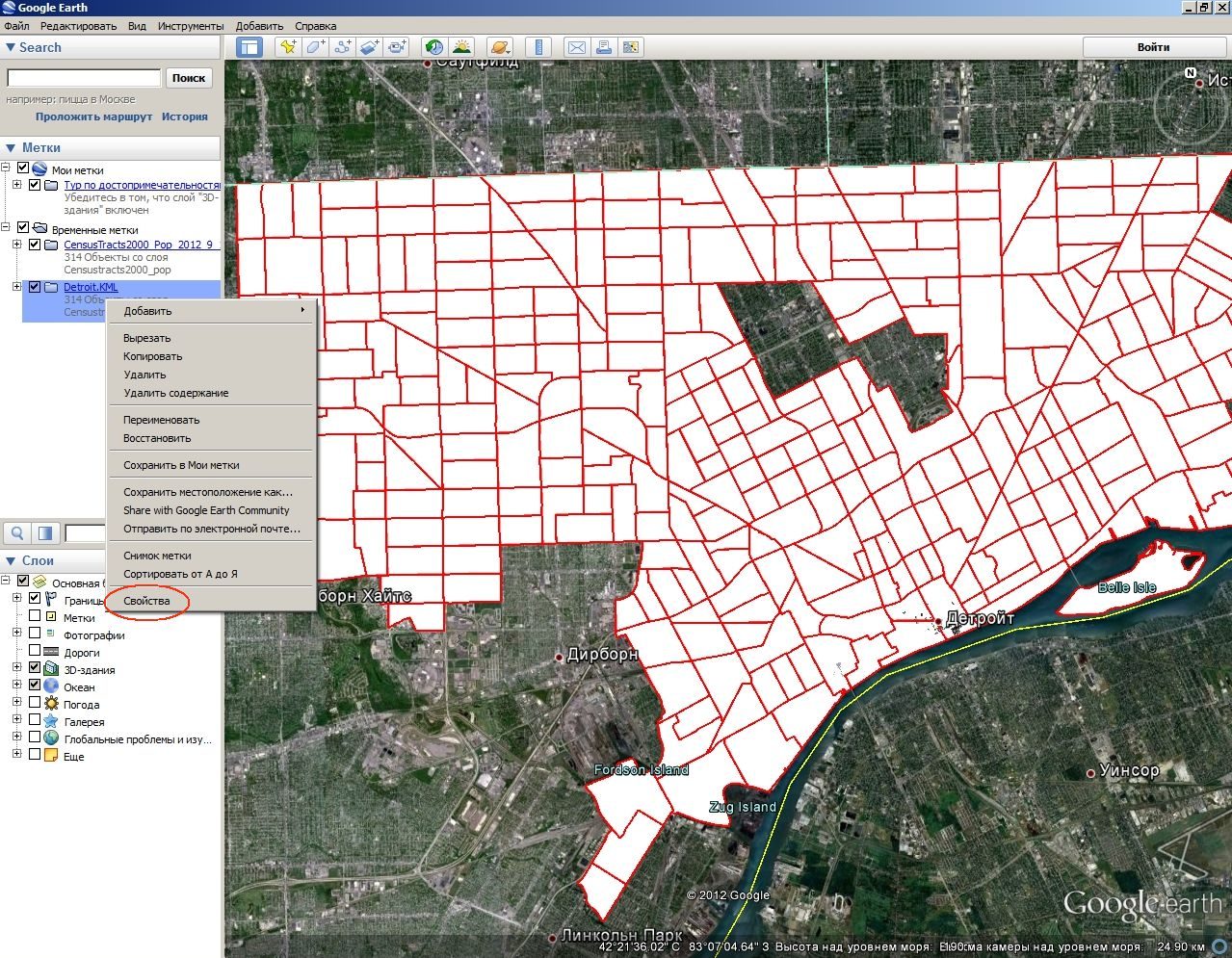Add a placemark with pushpin icon
This screenshot has height=958, width=1232.
point(287,47)
